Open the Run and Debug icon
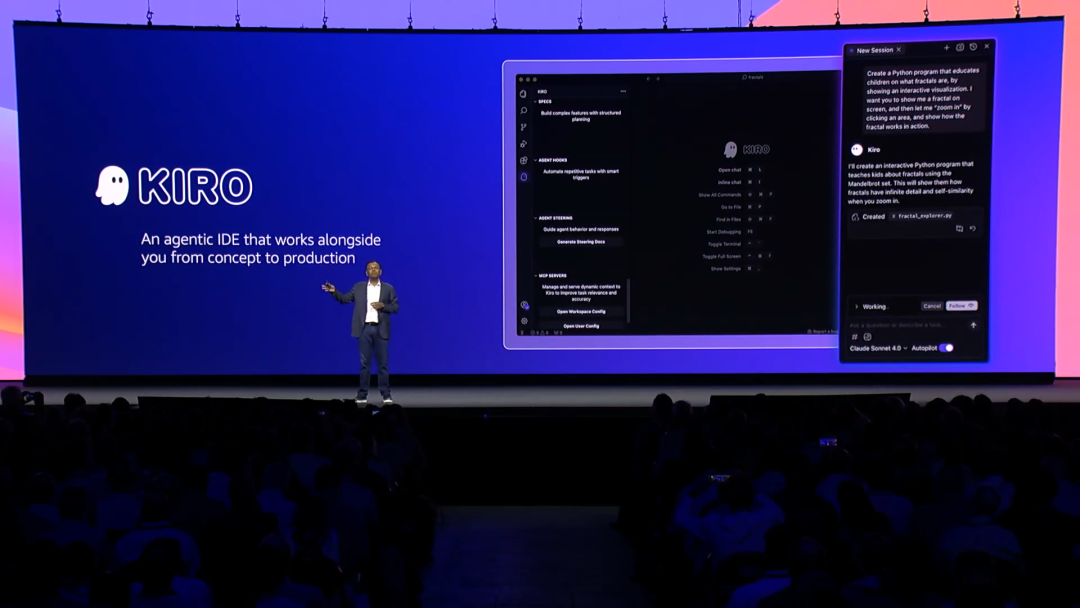This screenshot has height=608, width=1080. pyautogui.click(x=523, y=144)
